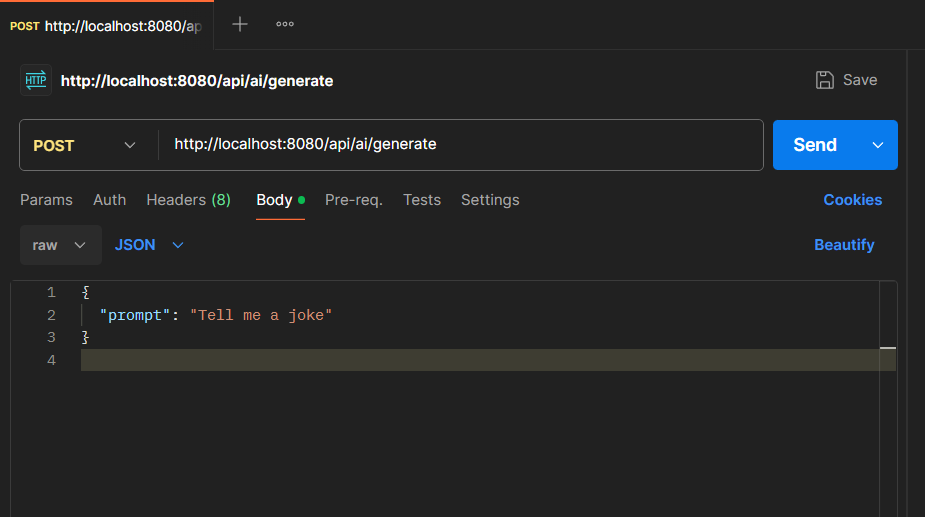
Task: Open the Pre-req. tab
Action: click(354, 200)
